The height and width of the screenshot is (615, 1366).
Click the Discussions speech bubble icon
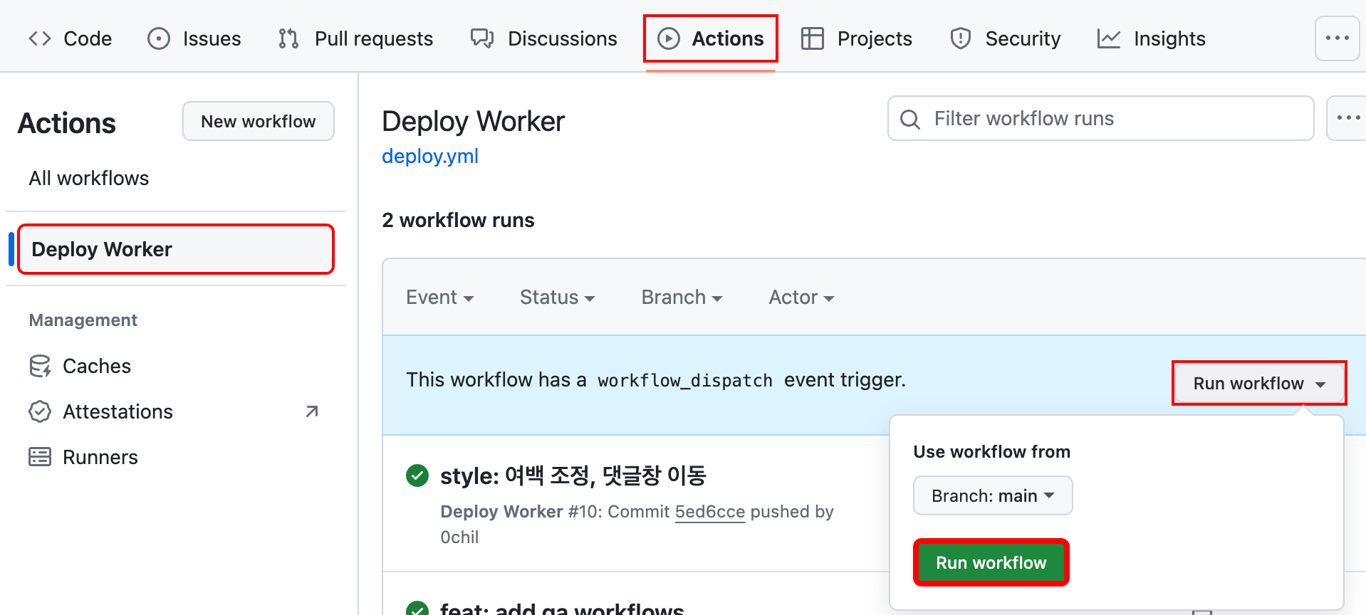tap(482, 39)
